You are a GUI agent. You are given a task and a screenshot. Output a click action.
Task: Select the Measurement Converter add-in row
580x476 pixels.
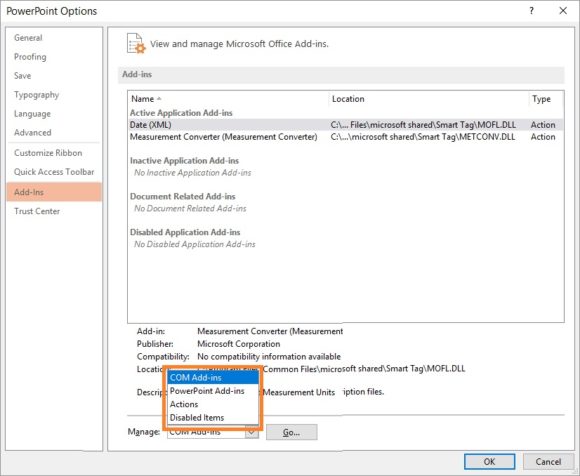(x=345, y=137)
